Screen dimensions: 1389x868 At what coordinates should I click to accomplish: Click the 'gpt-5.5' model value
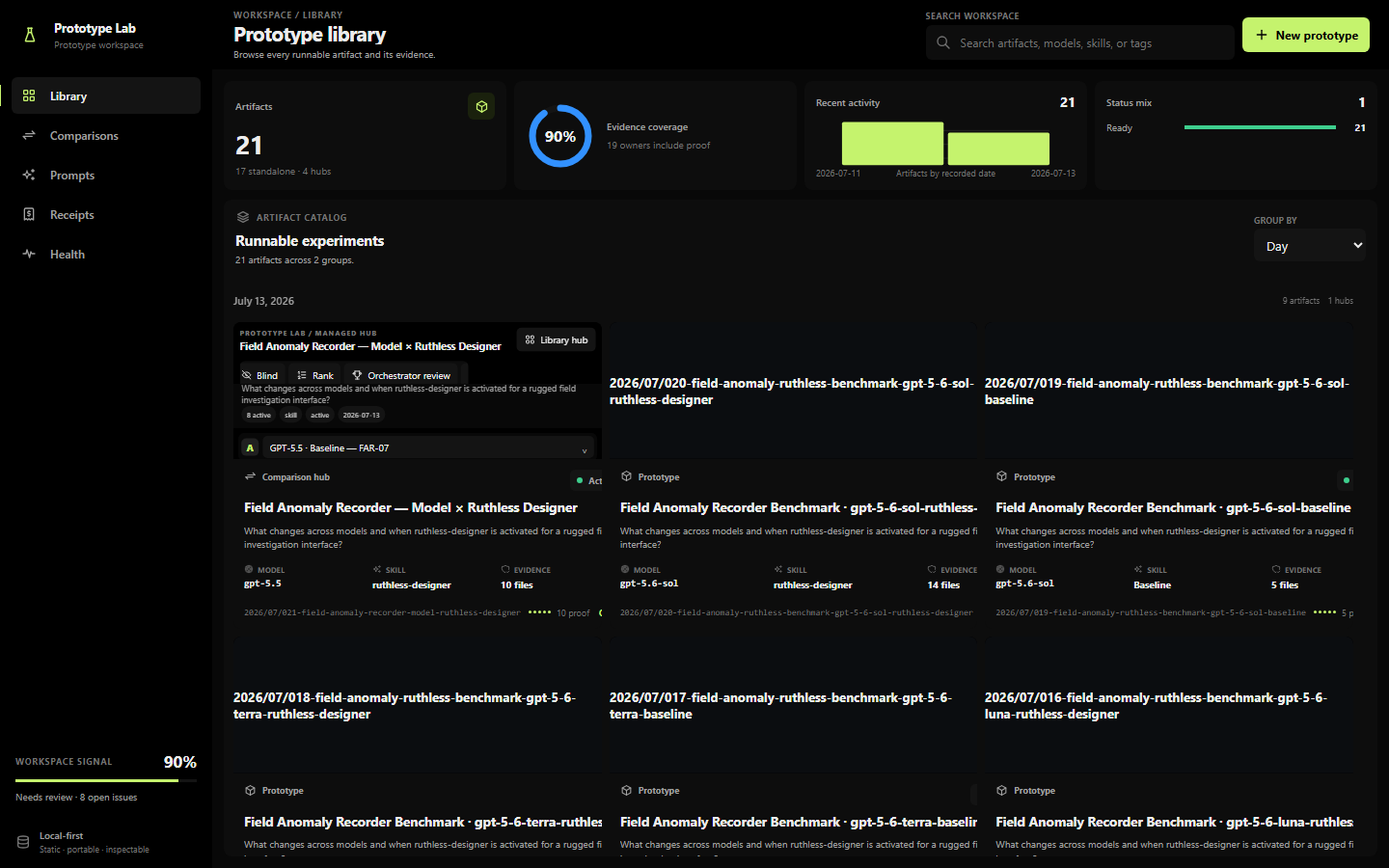(x=262, y=583)
